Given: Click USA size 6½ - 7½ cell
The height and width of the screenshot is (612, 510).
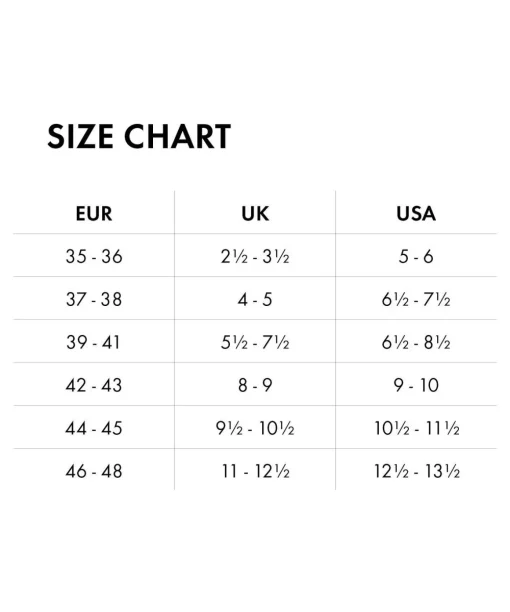Looking at the screenshot, I should pyautogui.click(x=416, y=299).
